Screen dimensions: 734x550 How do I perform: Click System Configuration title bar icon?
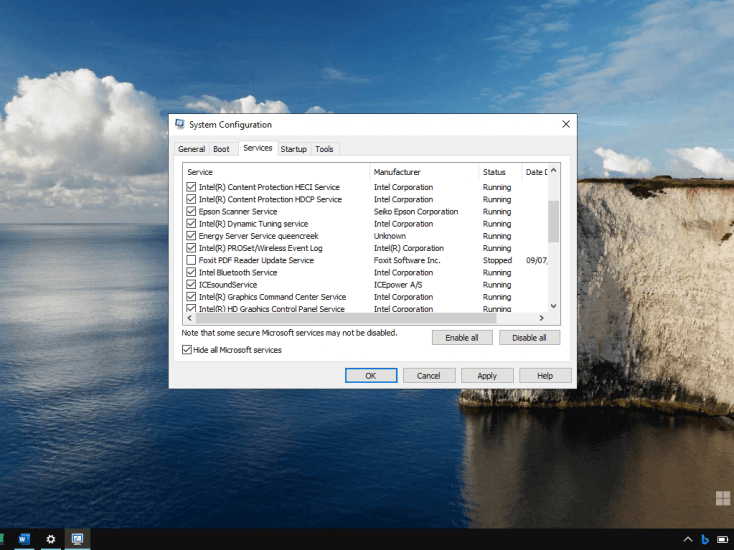click(180, 124)
